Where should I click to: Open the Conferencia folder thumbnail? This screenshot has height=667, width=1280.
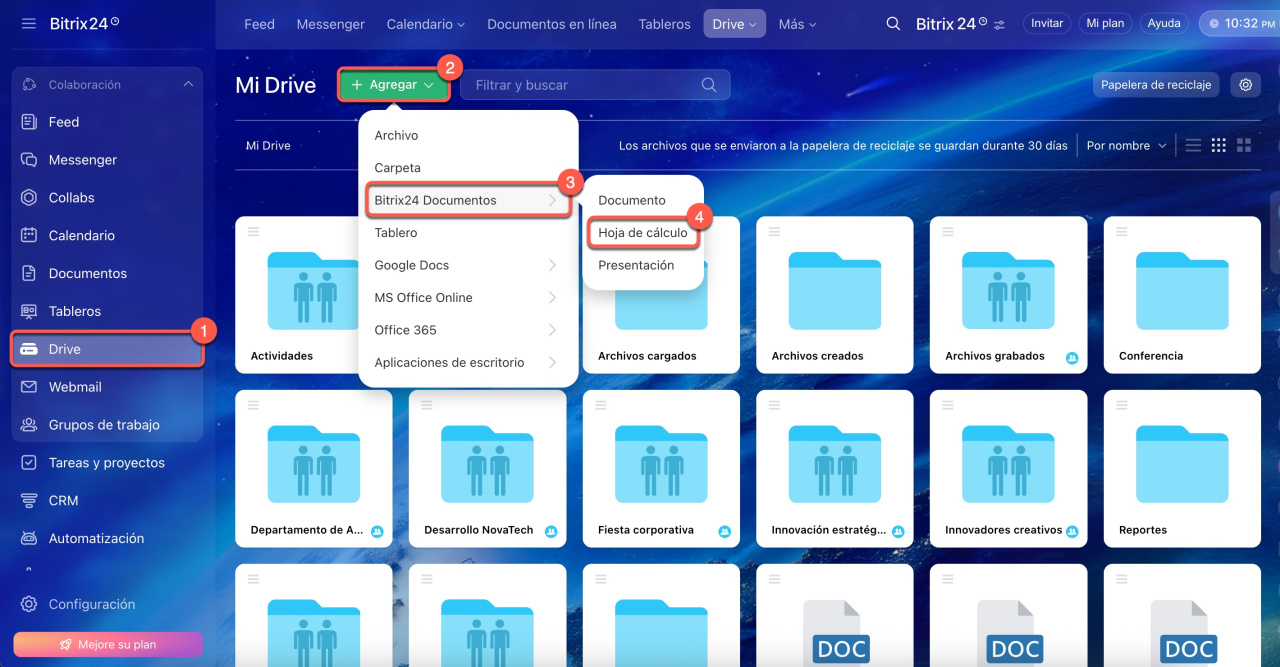[1182, 290]
